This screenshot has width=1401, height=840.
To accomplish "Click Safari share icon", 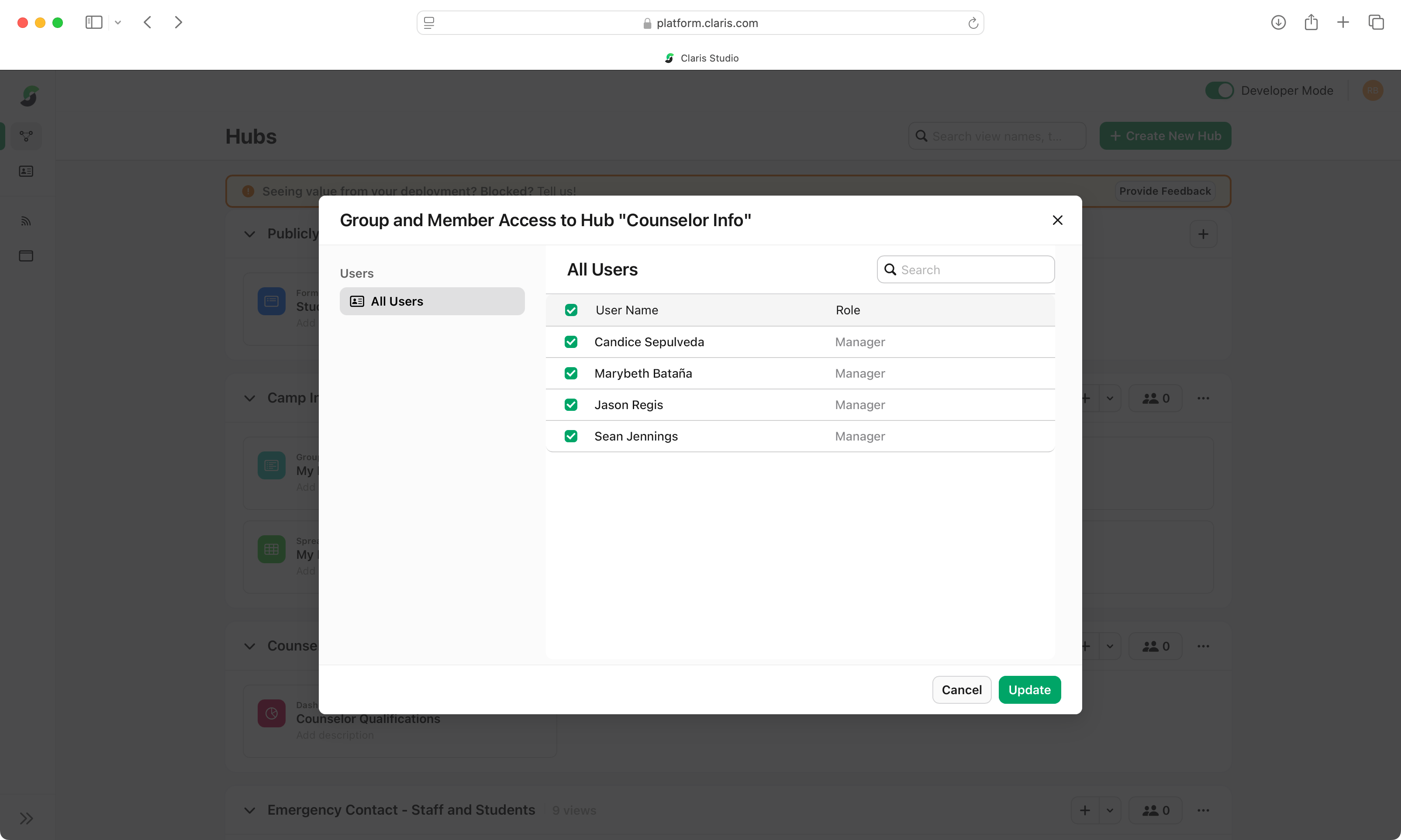I will (1311, 23).
